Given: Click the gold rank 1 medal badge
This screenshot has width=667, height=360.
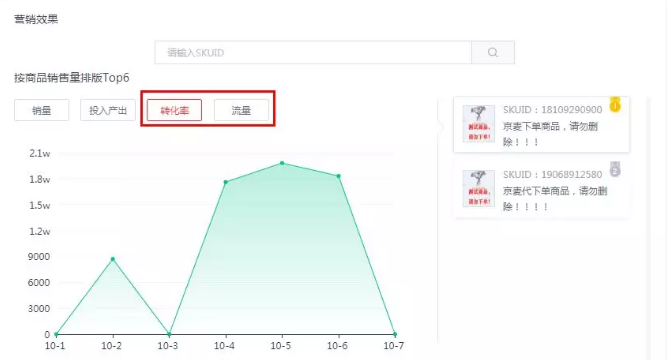Looking at the screenshot, I should (x=615, y=105).
